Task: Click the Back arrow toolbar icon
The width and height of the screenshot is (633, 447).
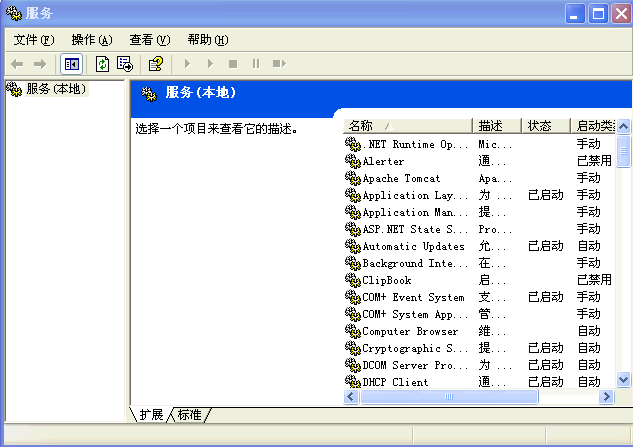Action: tap(17, 64)
